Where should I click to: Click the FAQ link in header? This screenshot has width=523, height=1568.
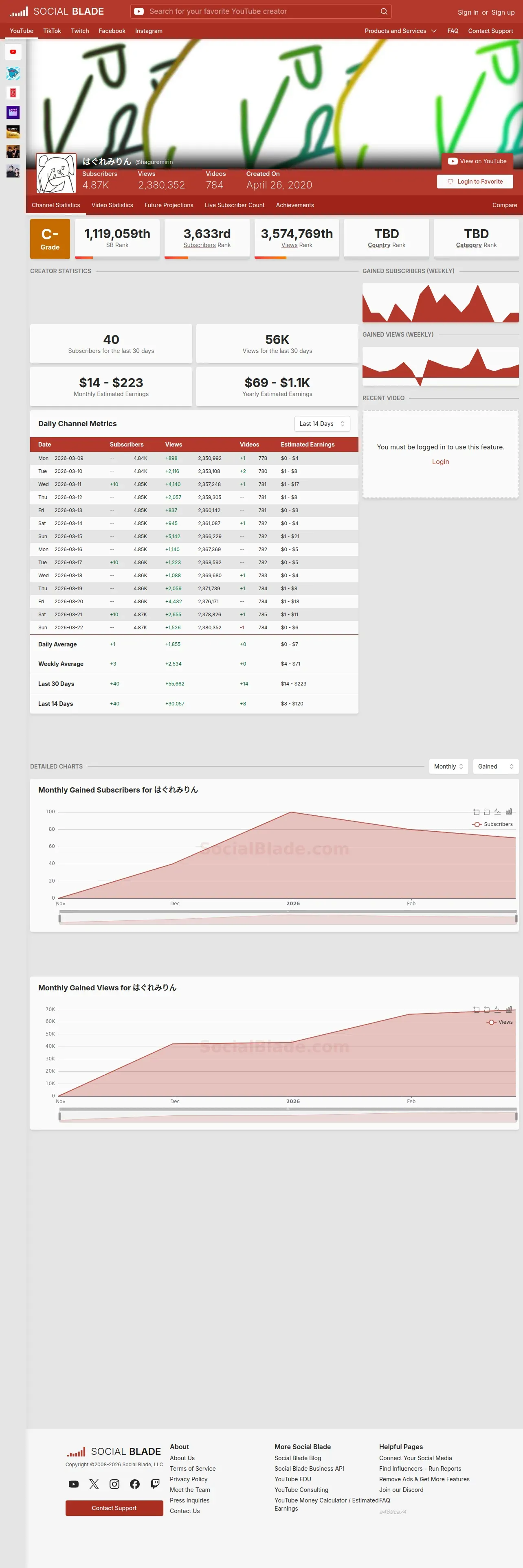453,31
